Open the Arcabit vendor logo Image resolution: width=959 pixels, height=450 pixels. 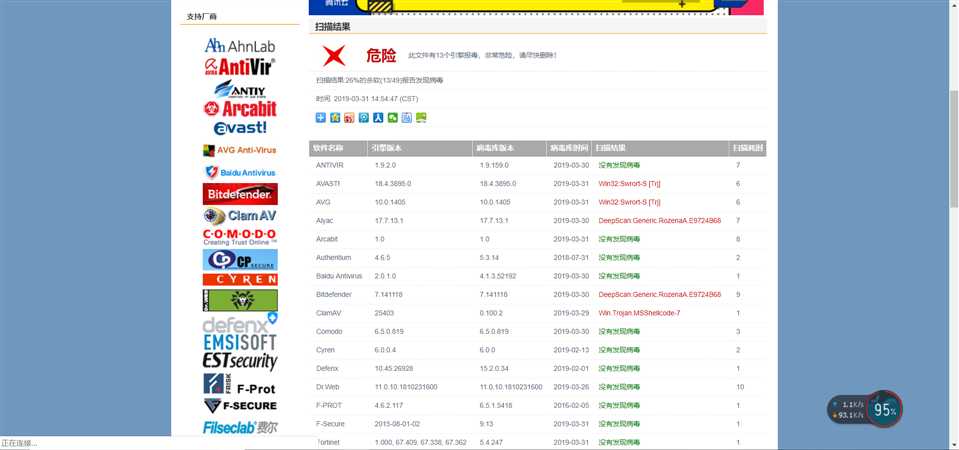click(240, 109)
